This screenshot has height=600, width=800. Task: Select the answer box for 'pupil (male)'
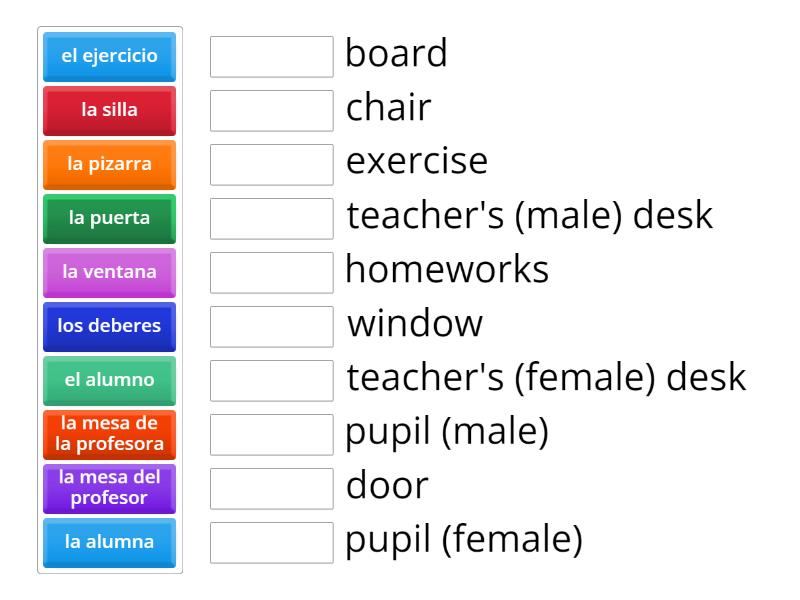(x=272, y=435)
